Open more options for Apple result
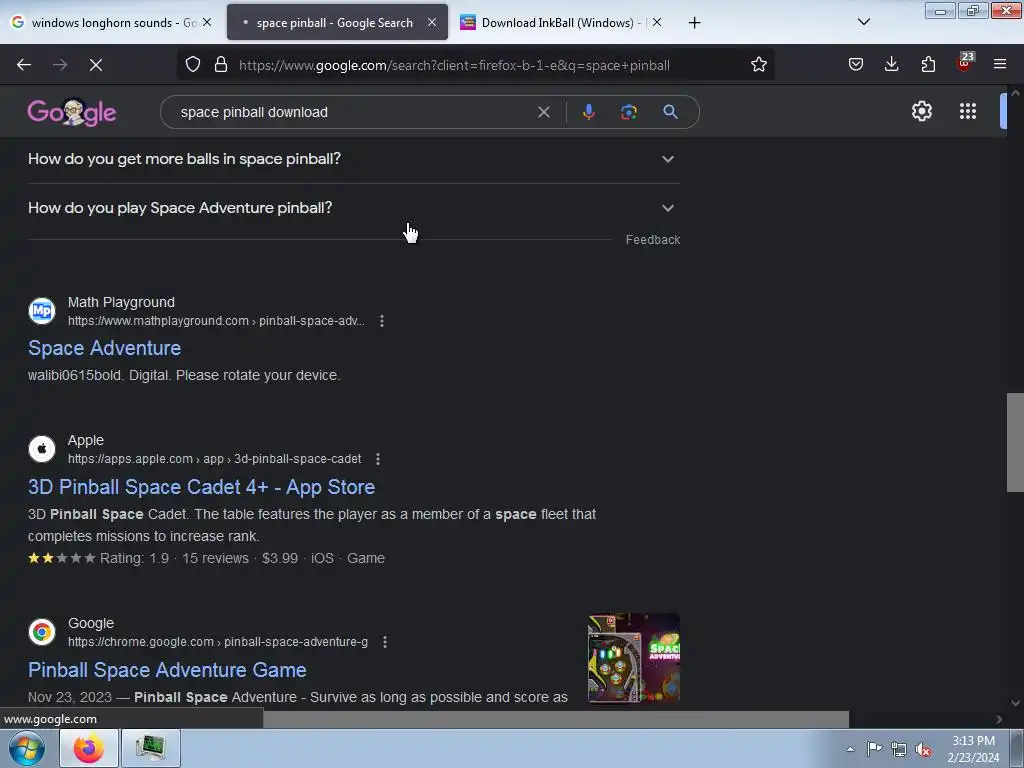Image resolution: width=1024 pixels, height=768 pixels. (x=378, y=459)
